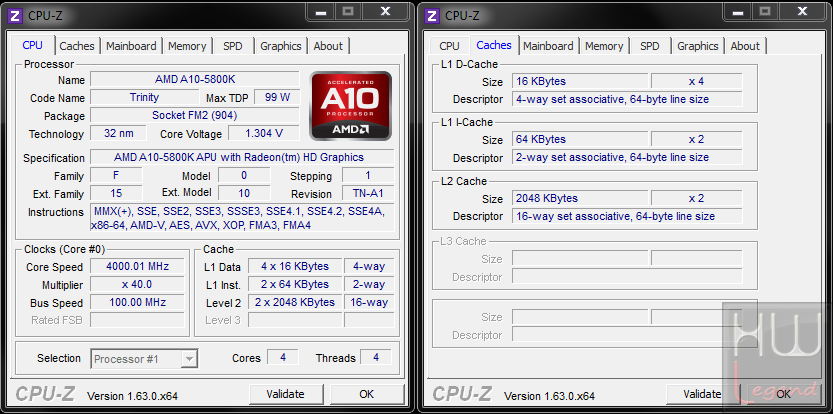Go to SPD tab in left window
The width and height of the screenshot is (833, 414).
point(233,46)
